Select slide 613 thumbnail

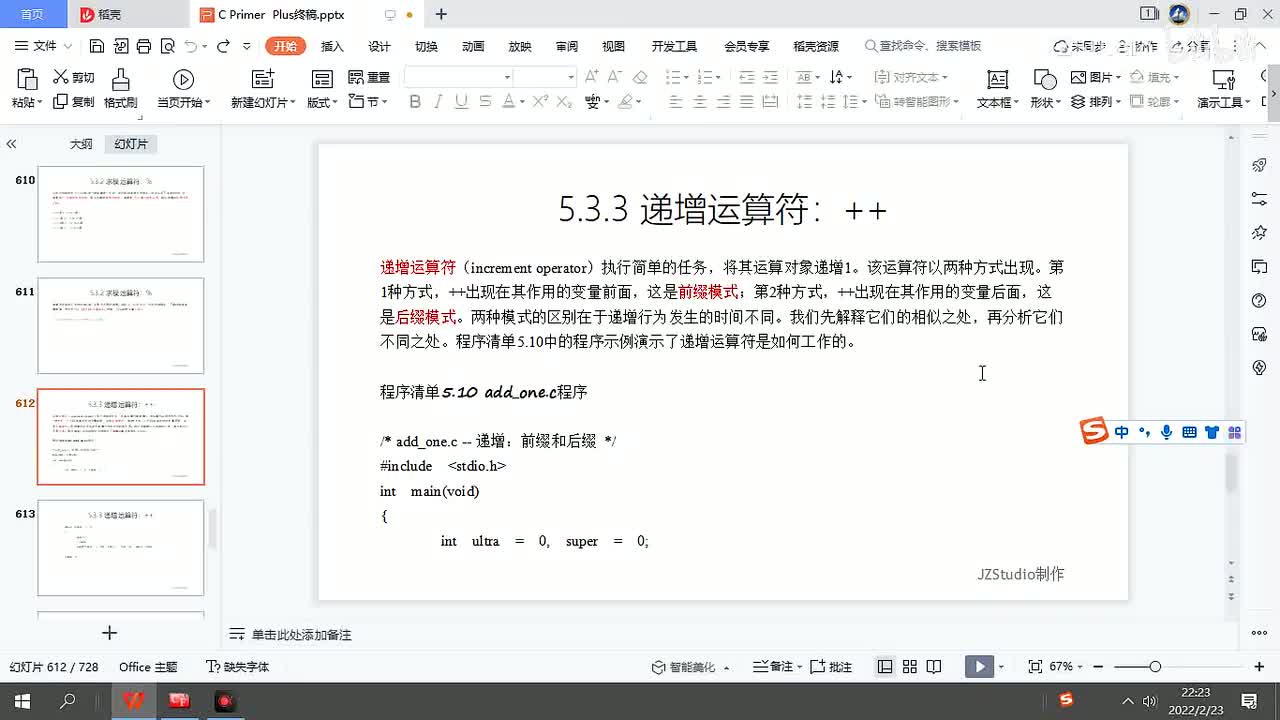coord(121,548)
